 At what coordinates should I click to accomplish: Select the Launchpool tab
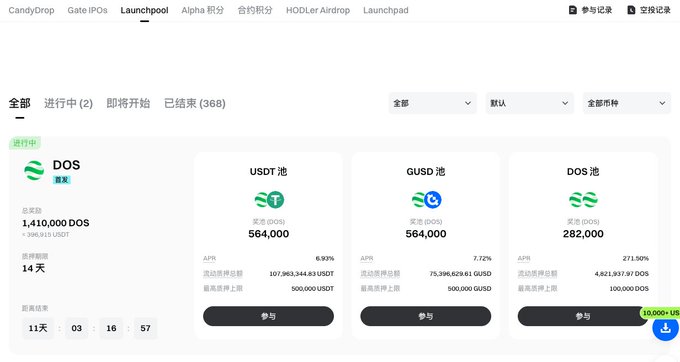pyautogui.click(x=144, y=10)
